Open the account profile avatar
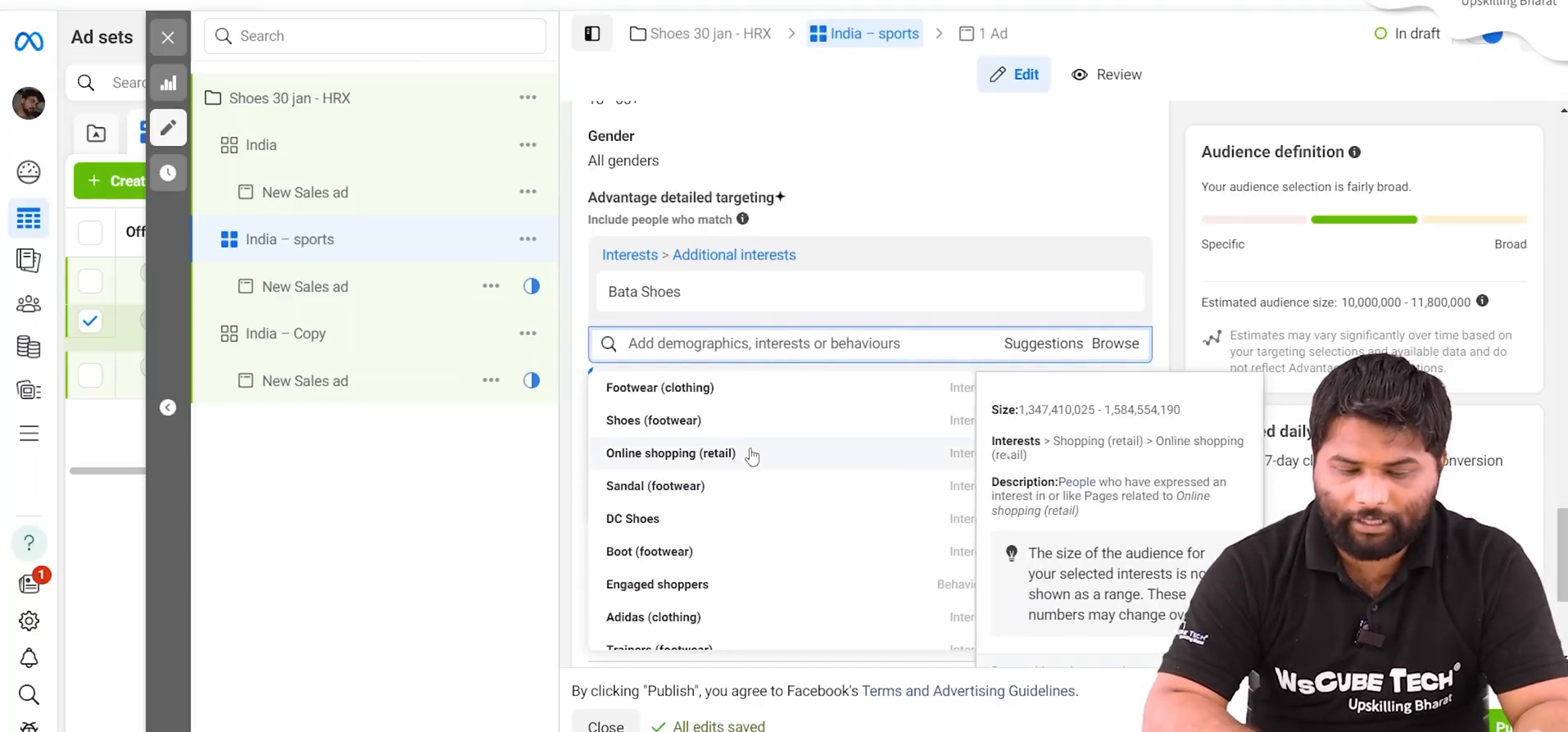 click(x=29, y=103)
